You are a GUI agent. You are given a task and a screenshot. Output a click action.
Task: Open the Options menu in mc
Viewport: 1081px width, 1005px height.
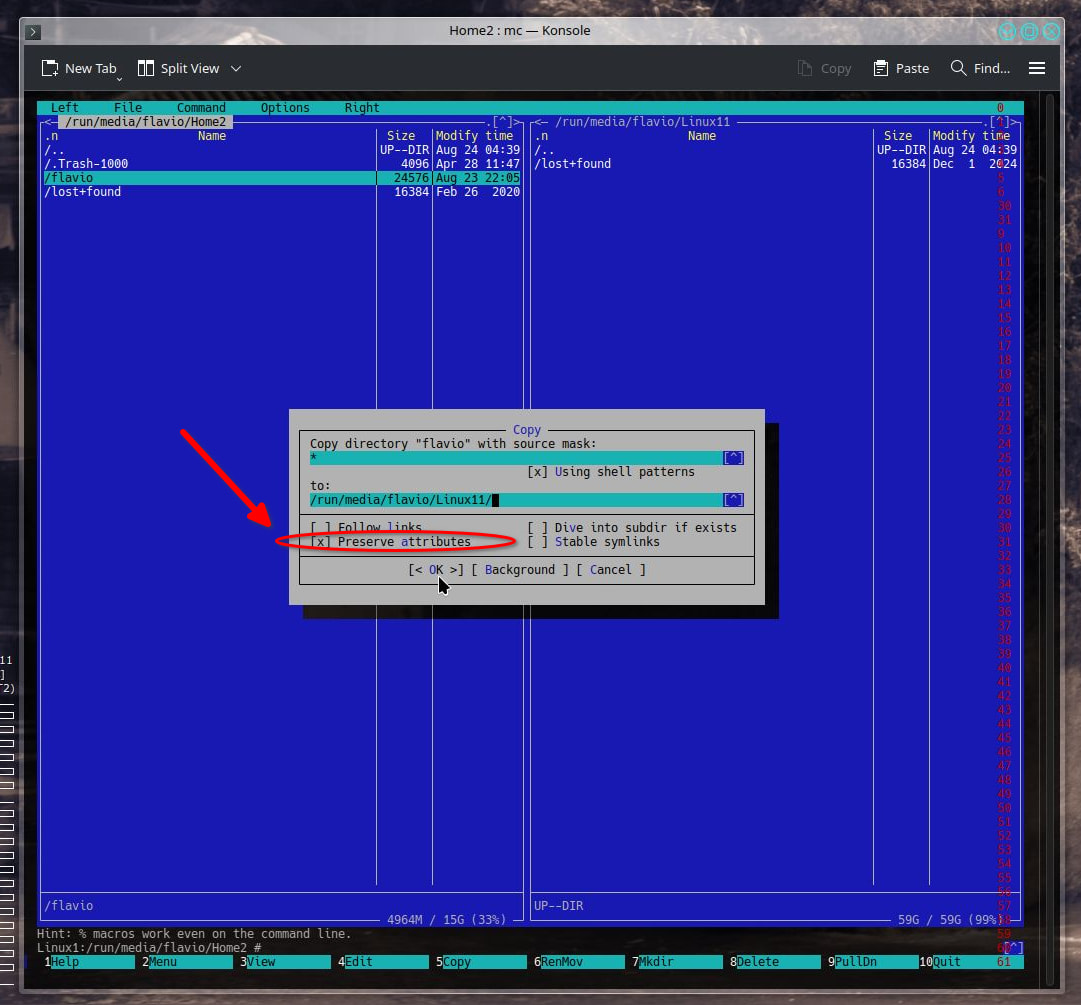(285, 108)
